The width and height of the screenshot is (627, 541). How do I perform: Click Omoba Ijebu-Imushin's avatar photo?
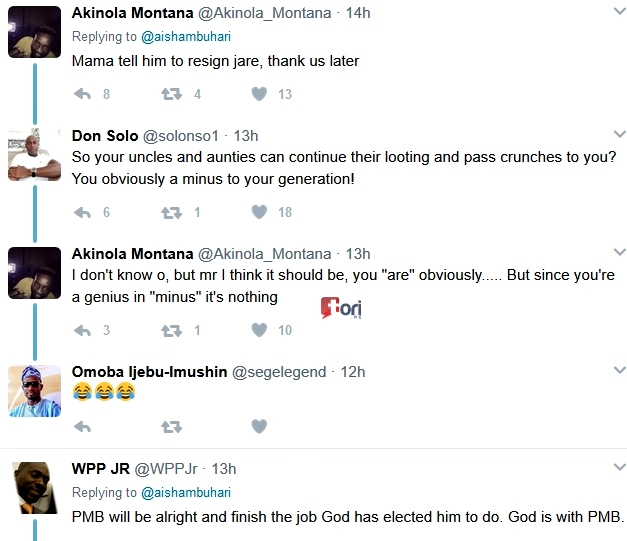(x=33, y=391)
